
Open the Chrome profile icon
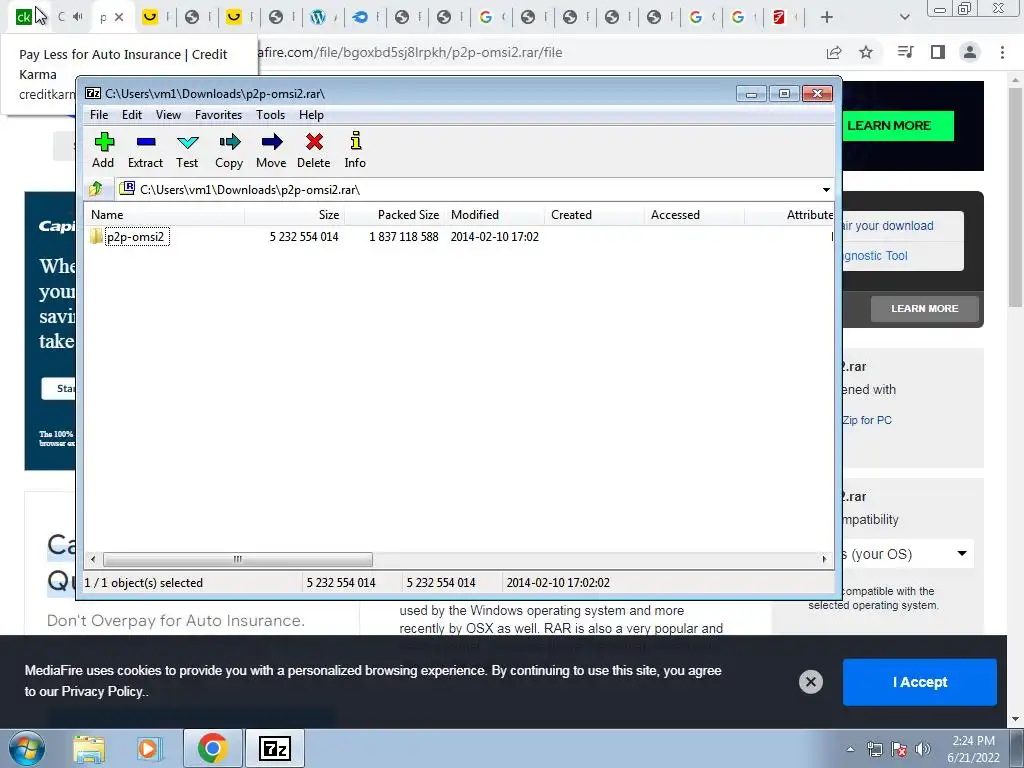click(970, 52)
